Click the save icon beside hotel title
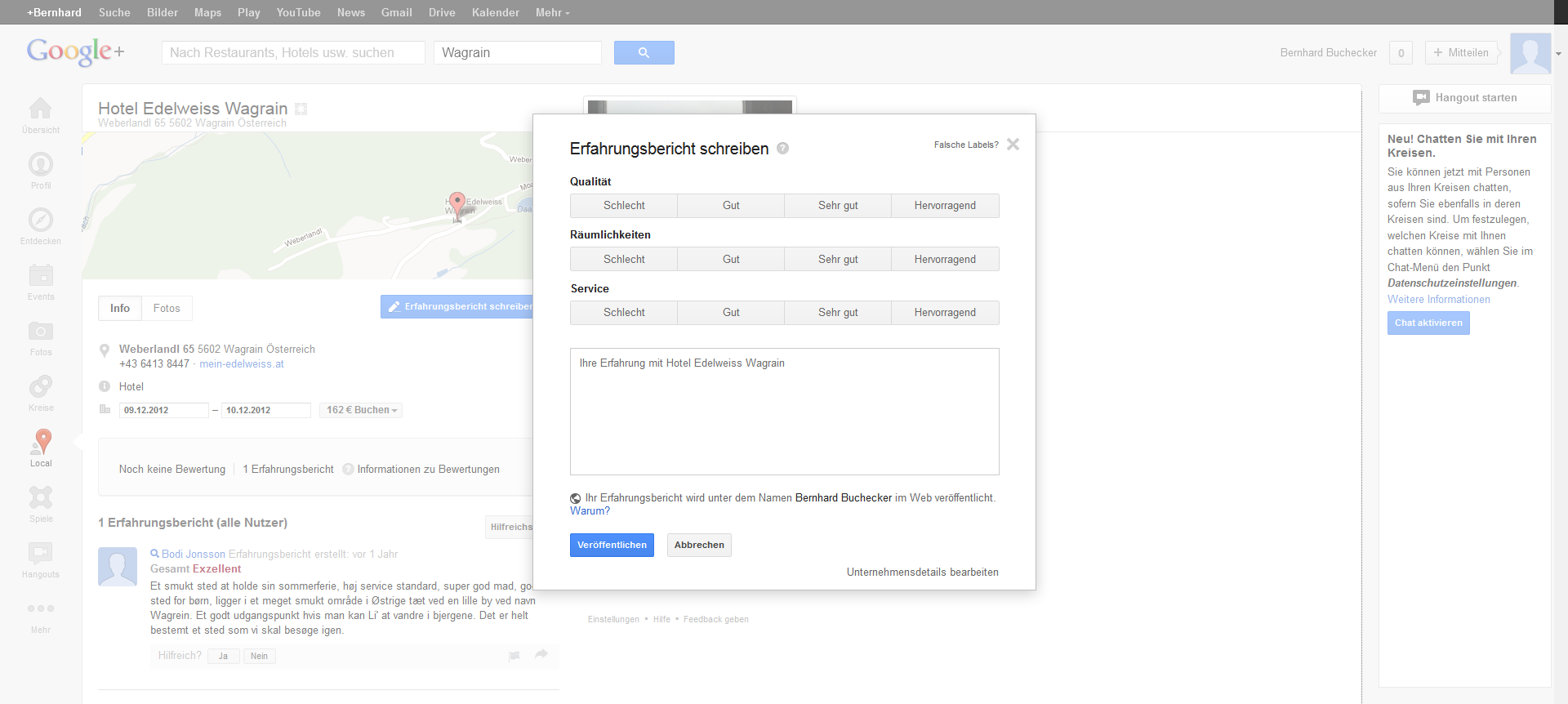The height and width of the screenshot is (704, 1568). pyautogui.click(x=301, y=109)
